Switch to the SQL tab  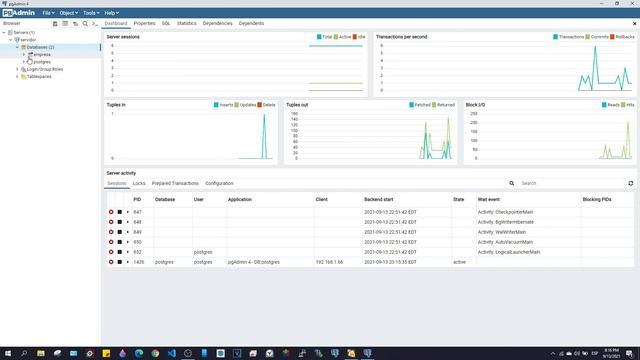pyautogui.click(x=166, y=23)
